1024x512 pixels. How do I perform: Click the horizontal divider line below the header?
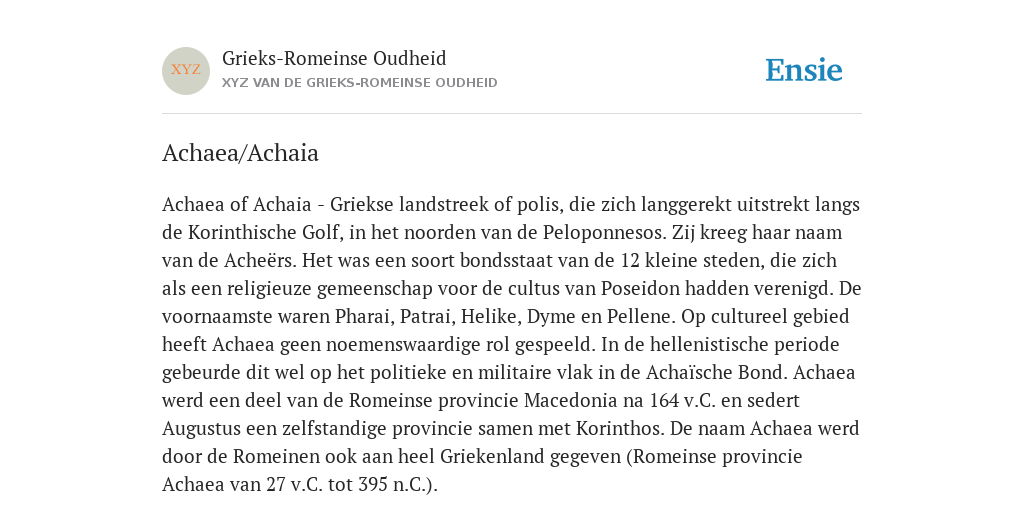click(x=512, y=114)
